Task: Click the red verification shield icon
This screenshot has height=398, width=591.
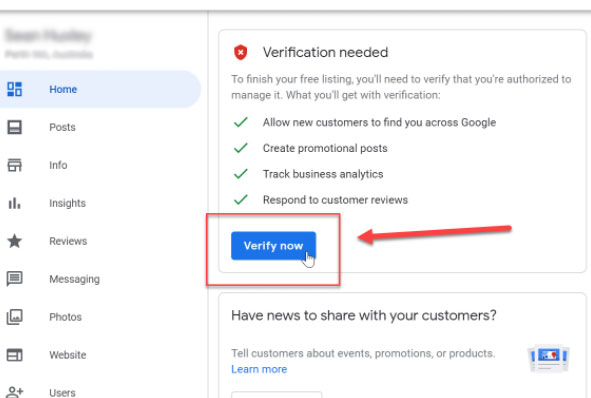Action: tap(240, 52)
